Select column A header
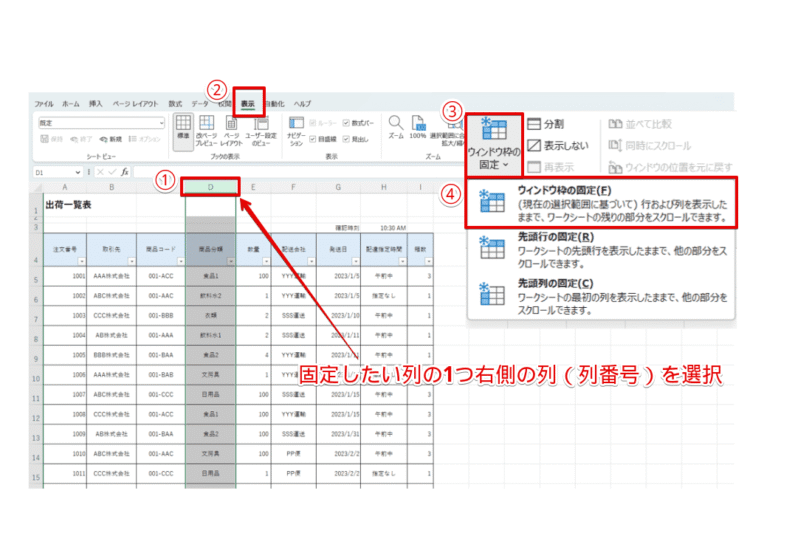812x553 pixels. [x=65, y=187]
